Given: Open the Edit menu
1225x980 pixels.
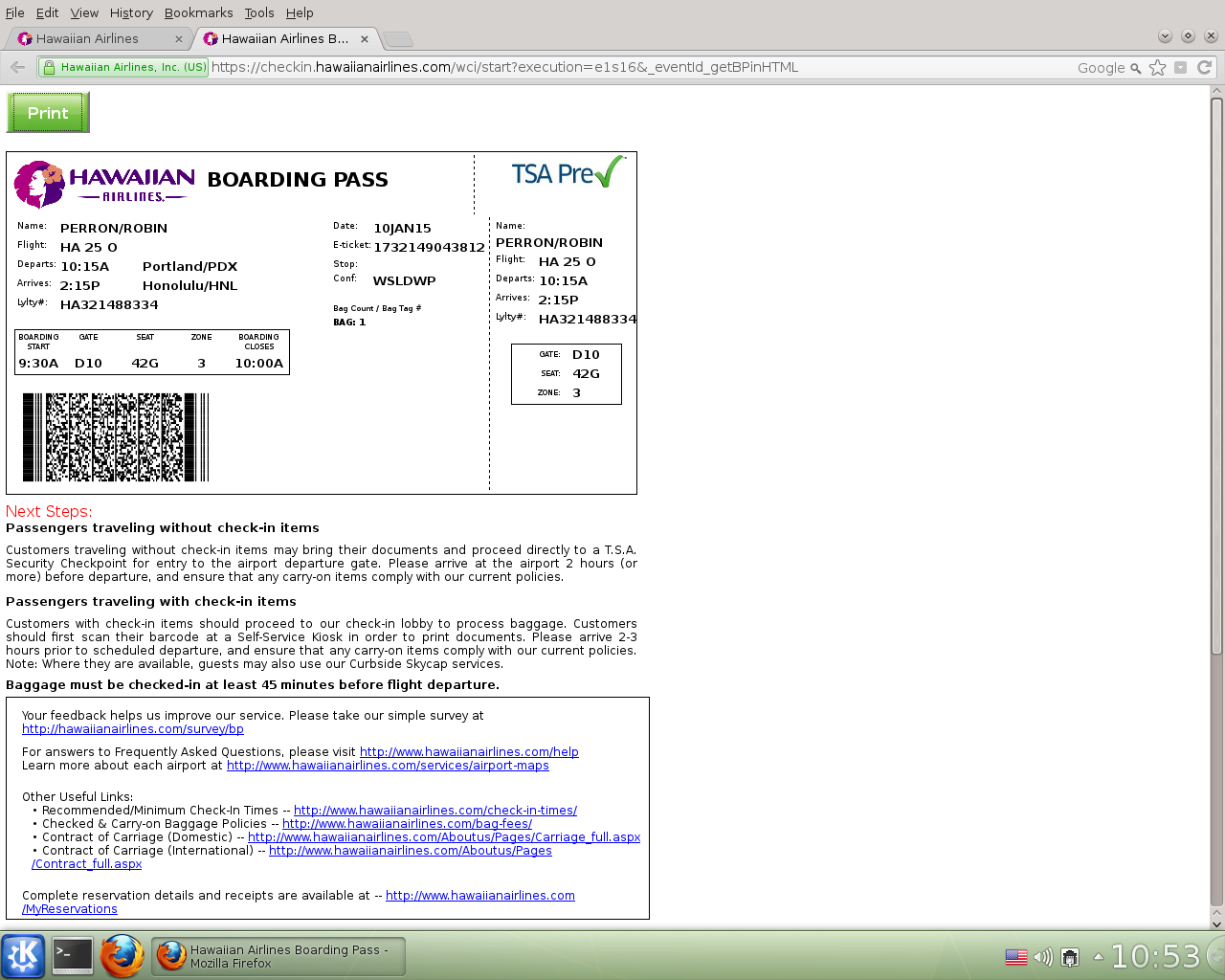Looking at the screenshot, I should tap(47, 12).
